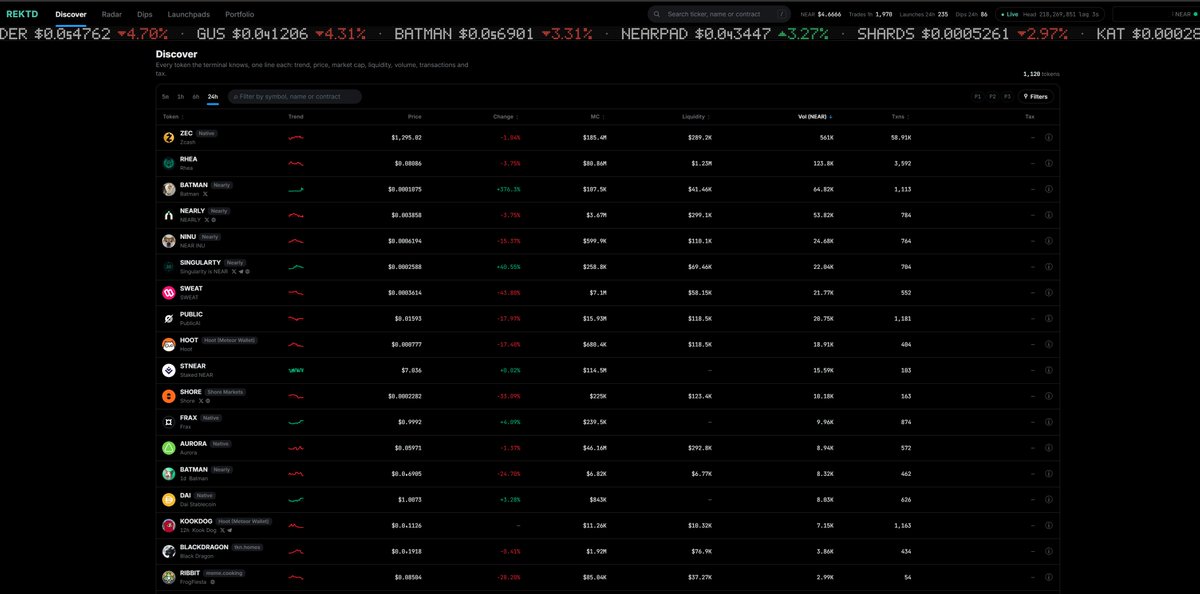Image resolution: width=1200 pixels, height=594 pixels.
Task: Open info icon on the ZEC row
Action: [1049, 137]
